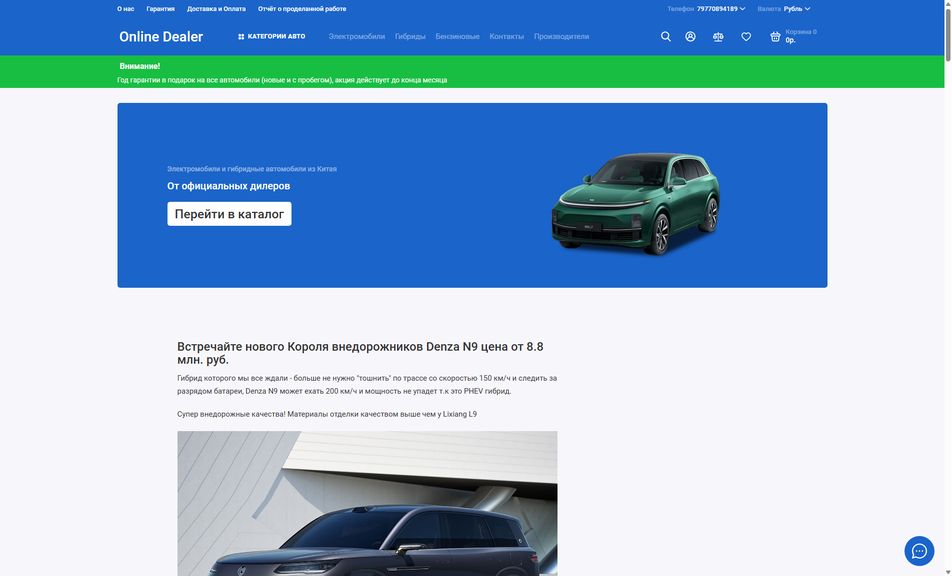Click the grid icon beside Категории авто
The height and width of the screenshot is (576, 952).
(241, 36)
